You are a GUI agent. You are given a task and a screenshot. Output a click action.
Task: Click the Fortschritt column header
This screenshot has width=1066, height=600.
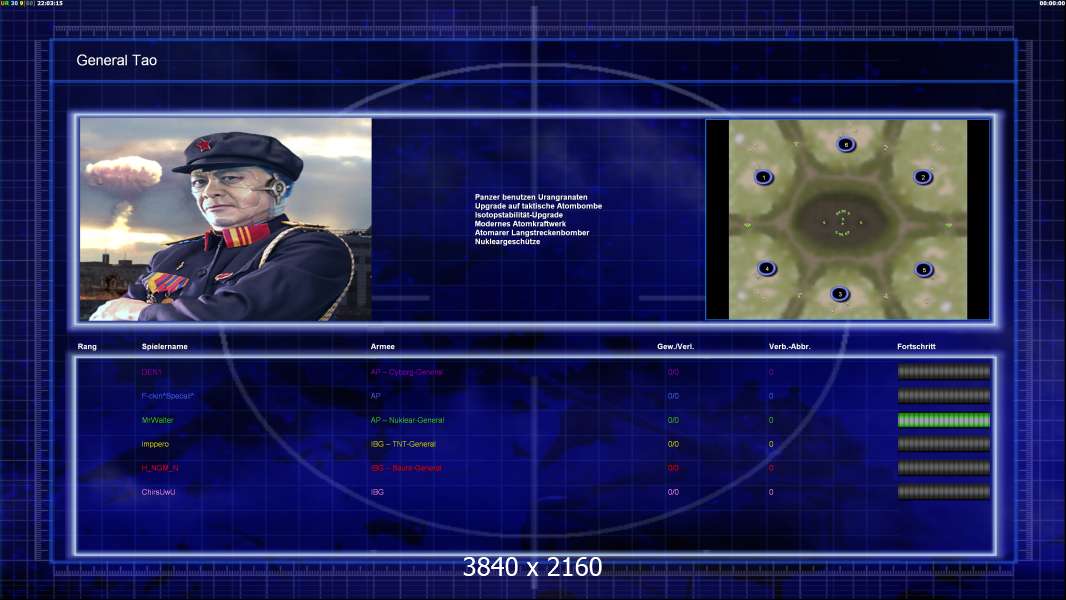pyautogui.click(x=916, y=347)
